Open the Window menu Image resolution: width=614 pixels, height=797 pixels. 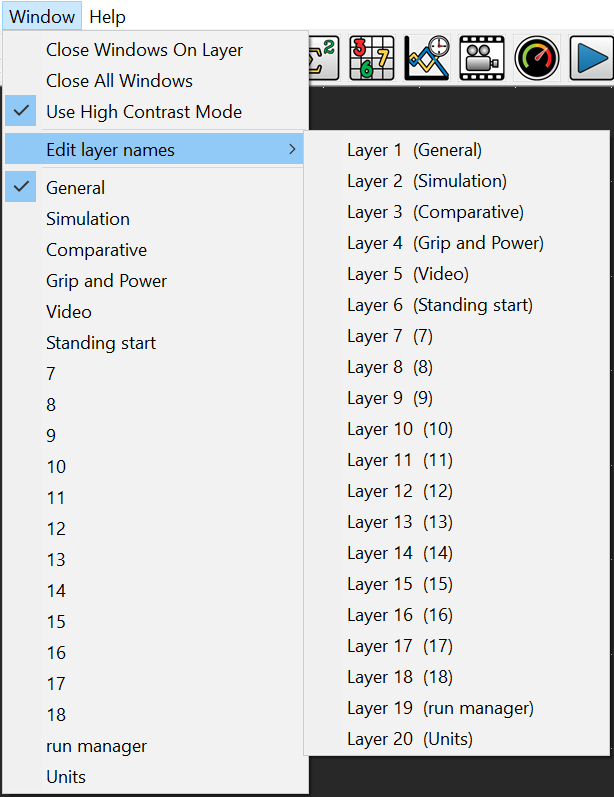[42, 17]
